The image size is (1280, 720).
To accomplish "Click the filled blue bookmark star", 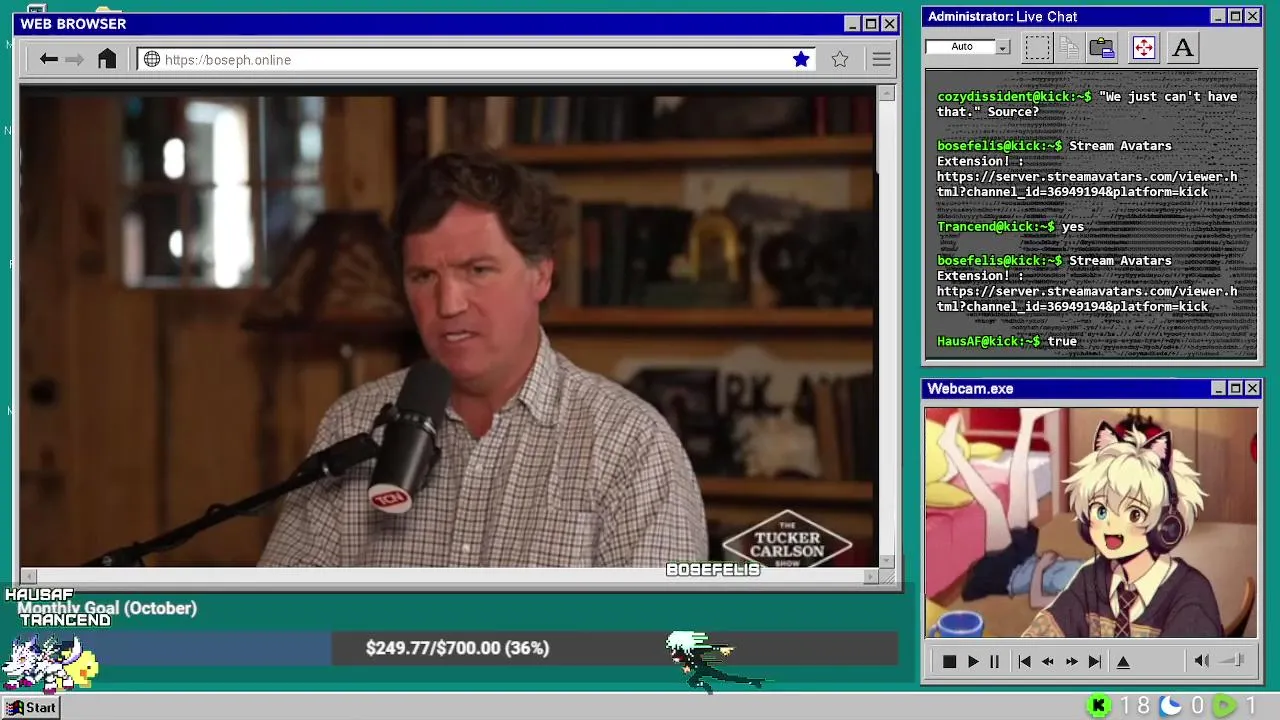I will (801, 59).
